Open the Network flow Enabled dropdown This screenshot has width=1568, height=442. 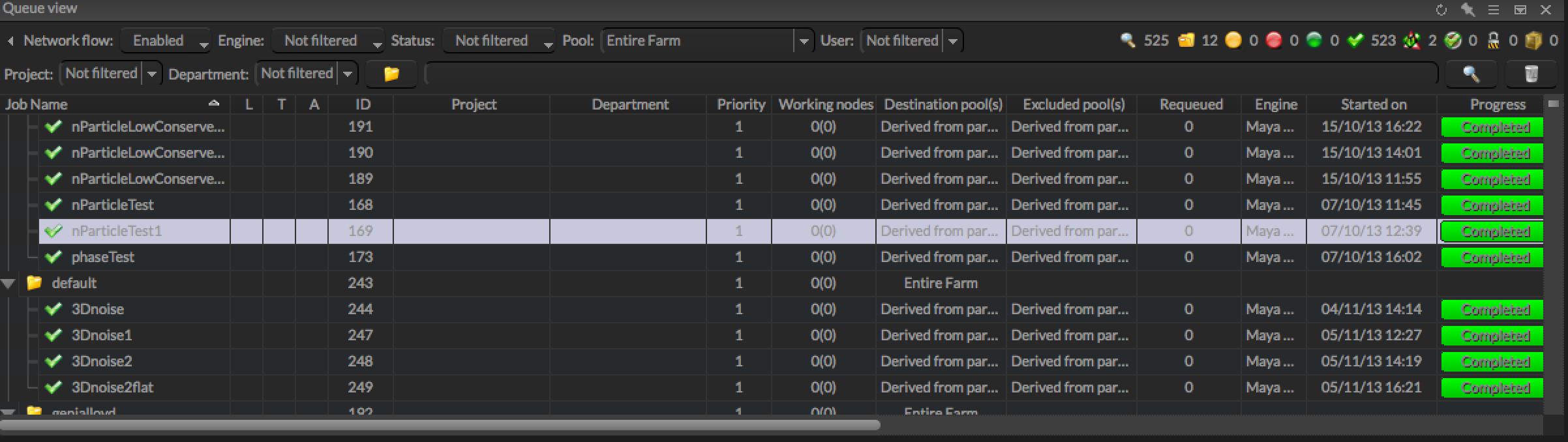pos(166,40)
